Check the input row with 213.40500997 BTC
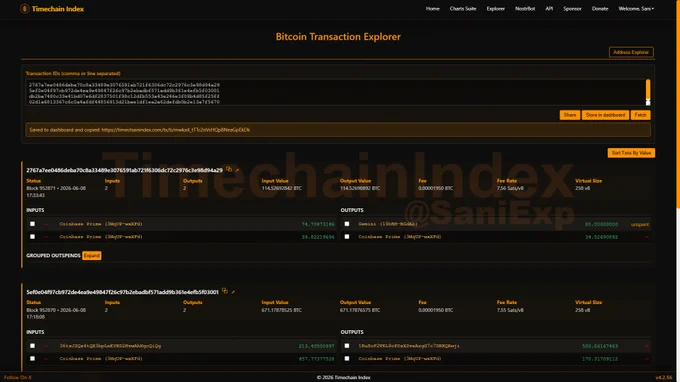The height and width of the screenshot is (382, 680). tap(33, 346)
